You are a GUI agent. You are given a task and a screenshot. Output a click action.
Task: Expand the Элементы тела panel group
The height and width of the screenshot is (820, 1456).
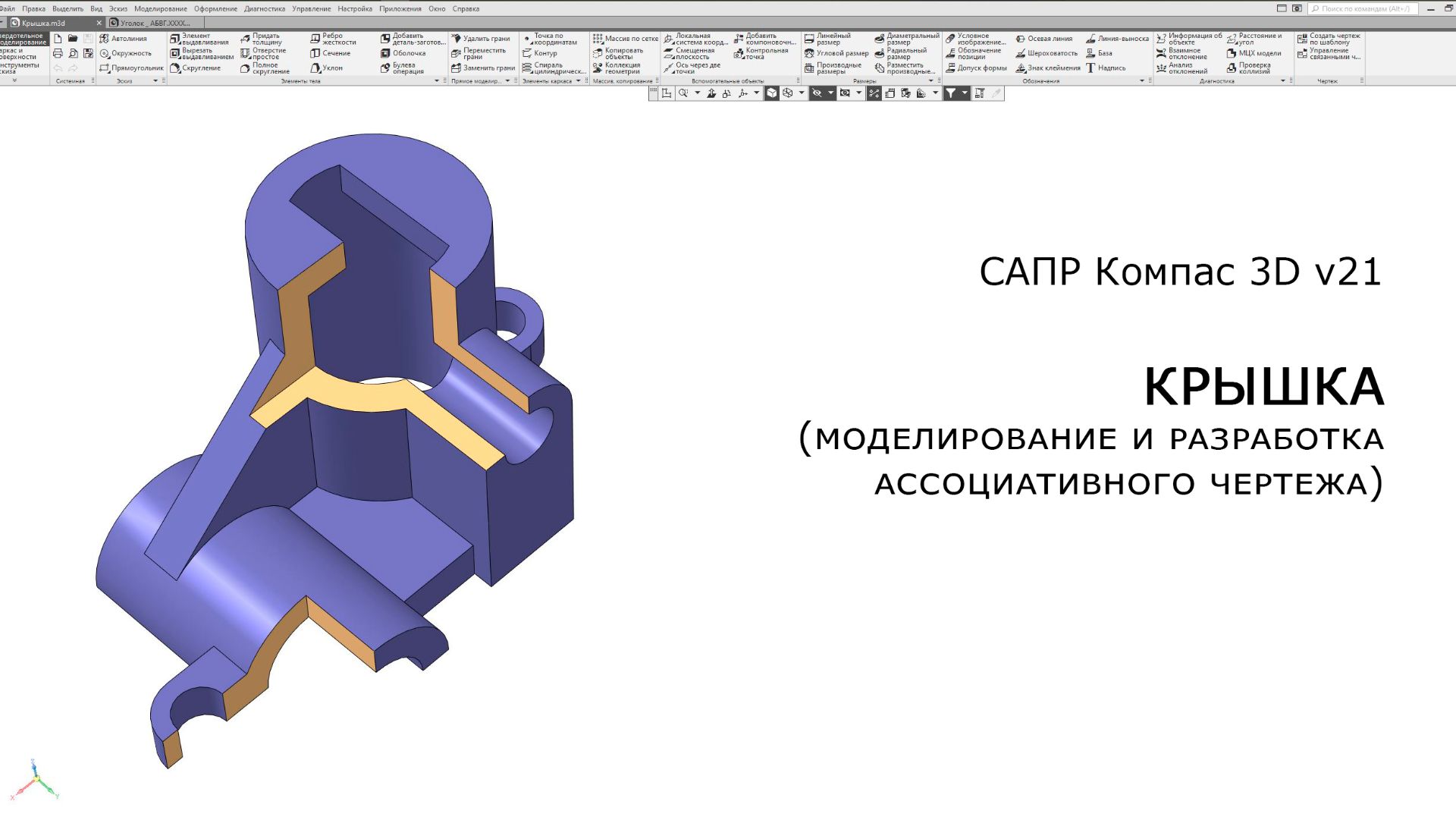[x=436, y=81]
